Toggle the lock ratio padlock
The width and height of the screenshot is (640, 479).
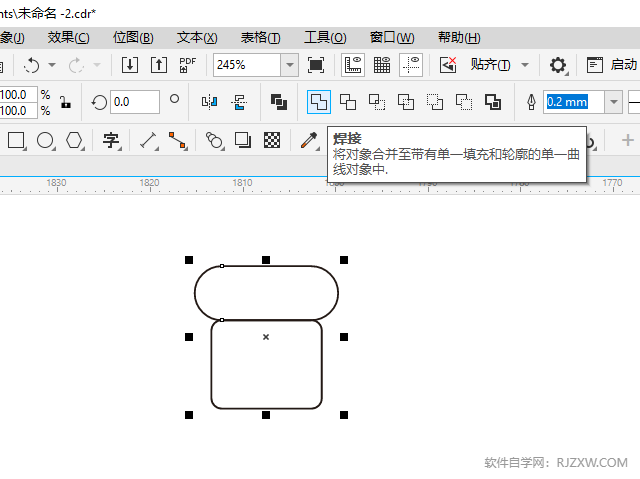65,102
